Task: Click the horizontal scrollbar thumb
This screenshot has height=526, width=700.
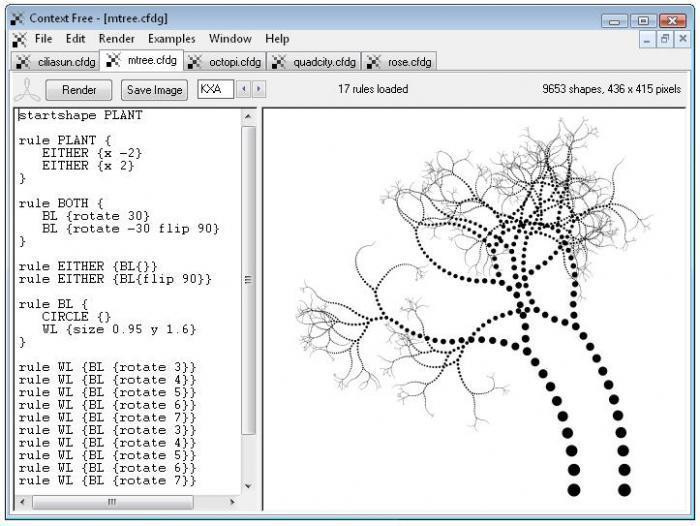Action: click(x=112, y=502)
